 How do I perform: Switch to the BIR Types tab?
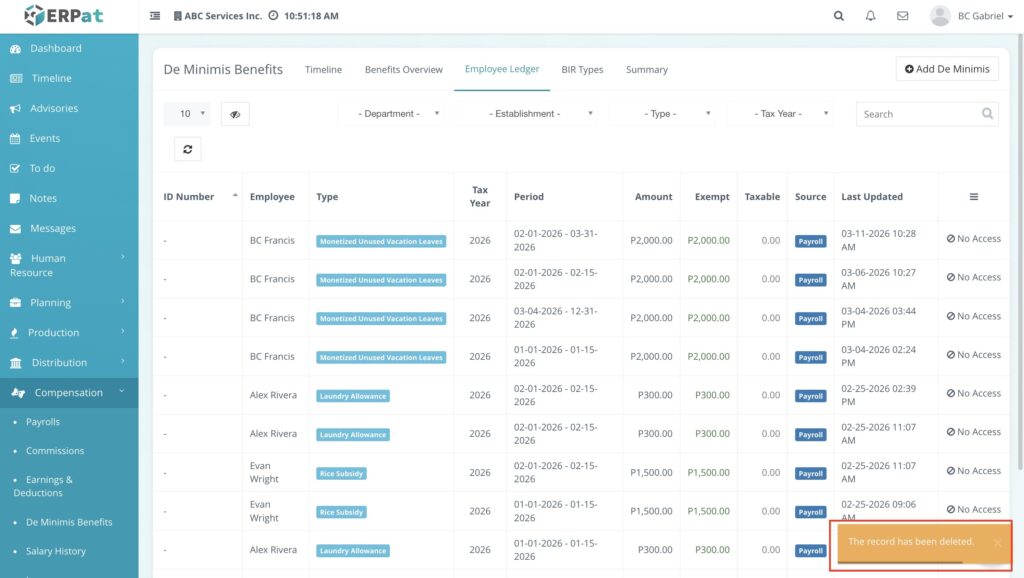(x=582, y=70)
